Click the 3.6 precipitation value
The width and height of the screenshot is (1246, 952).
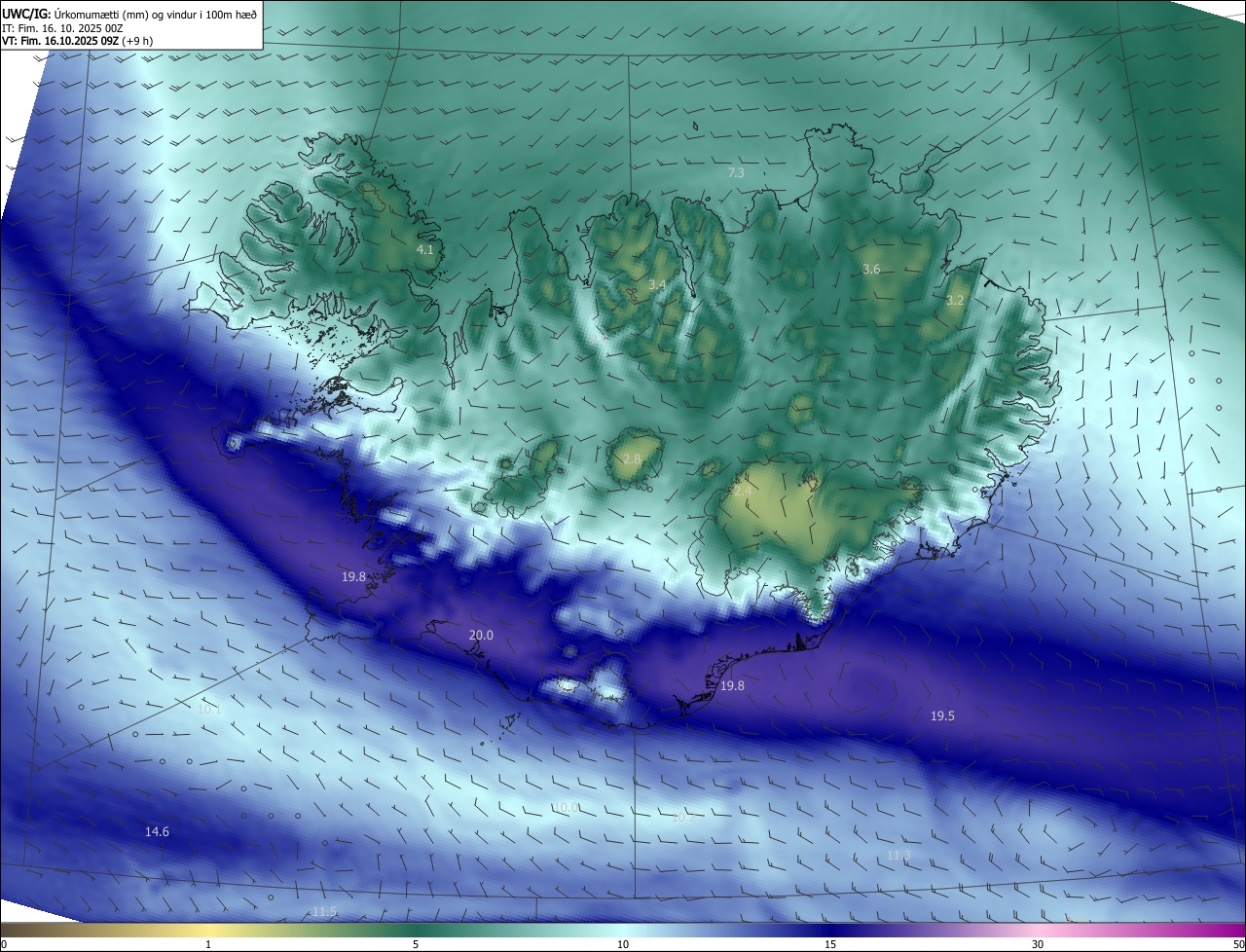pyautogui.click(x=871, y=269)
